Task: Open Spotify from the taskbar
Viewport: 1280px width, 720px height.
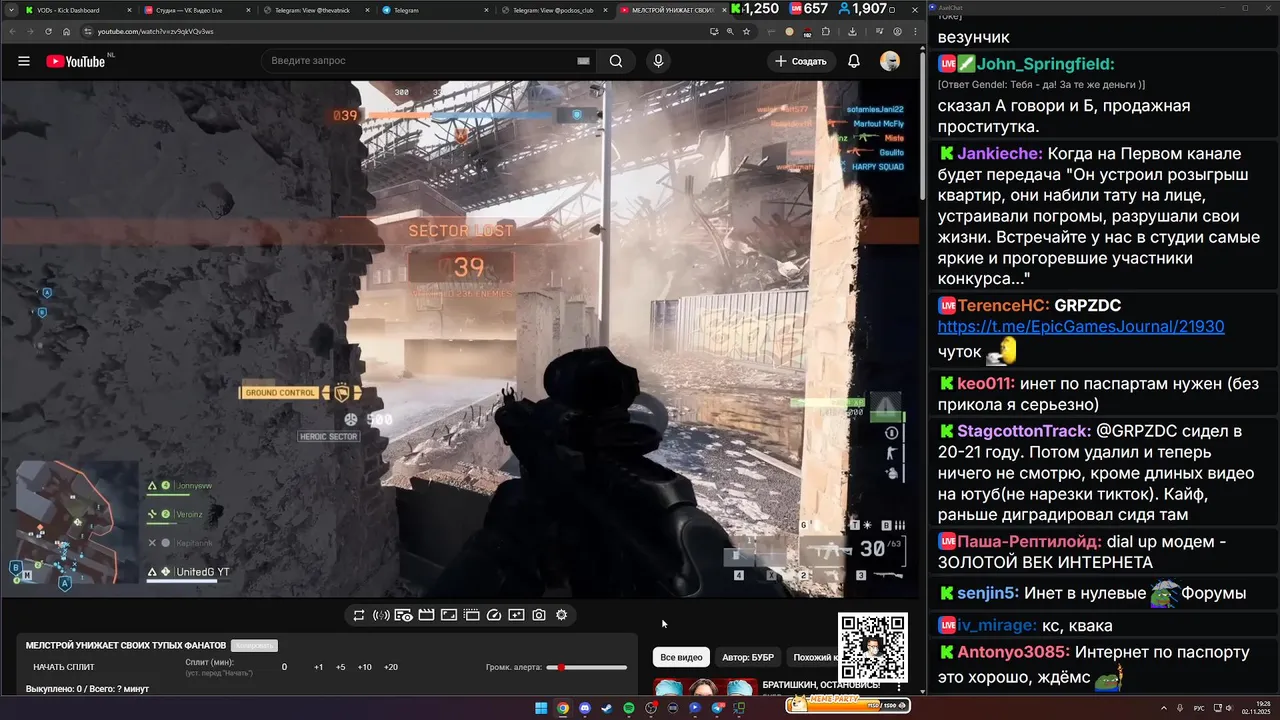Action: coord(629,708)
